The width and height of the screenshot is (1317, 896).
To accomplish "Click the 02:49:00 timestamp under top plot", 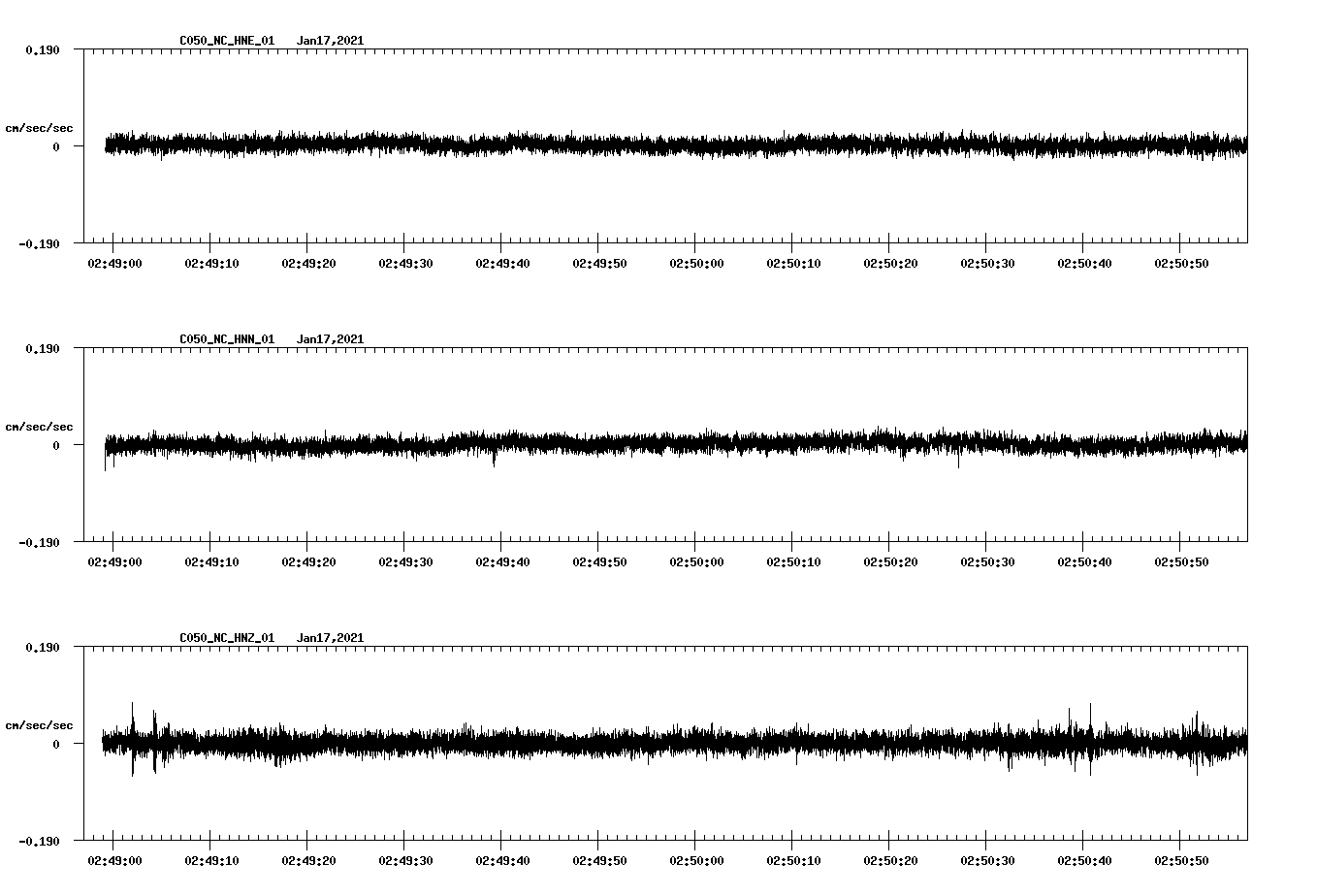I will pos(113,261).
